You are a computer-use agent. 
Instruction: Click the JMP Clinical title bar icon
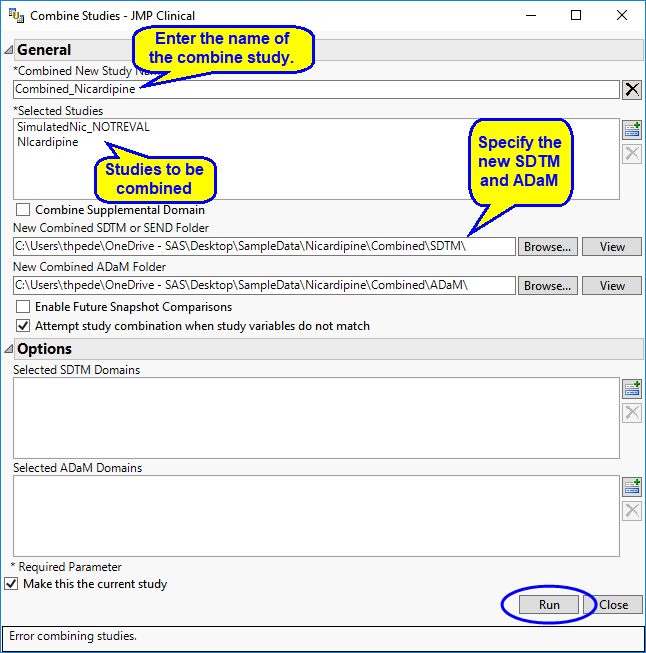tap(16, 16)
